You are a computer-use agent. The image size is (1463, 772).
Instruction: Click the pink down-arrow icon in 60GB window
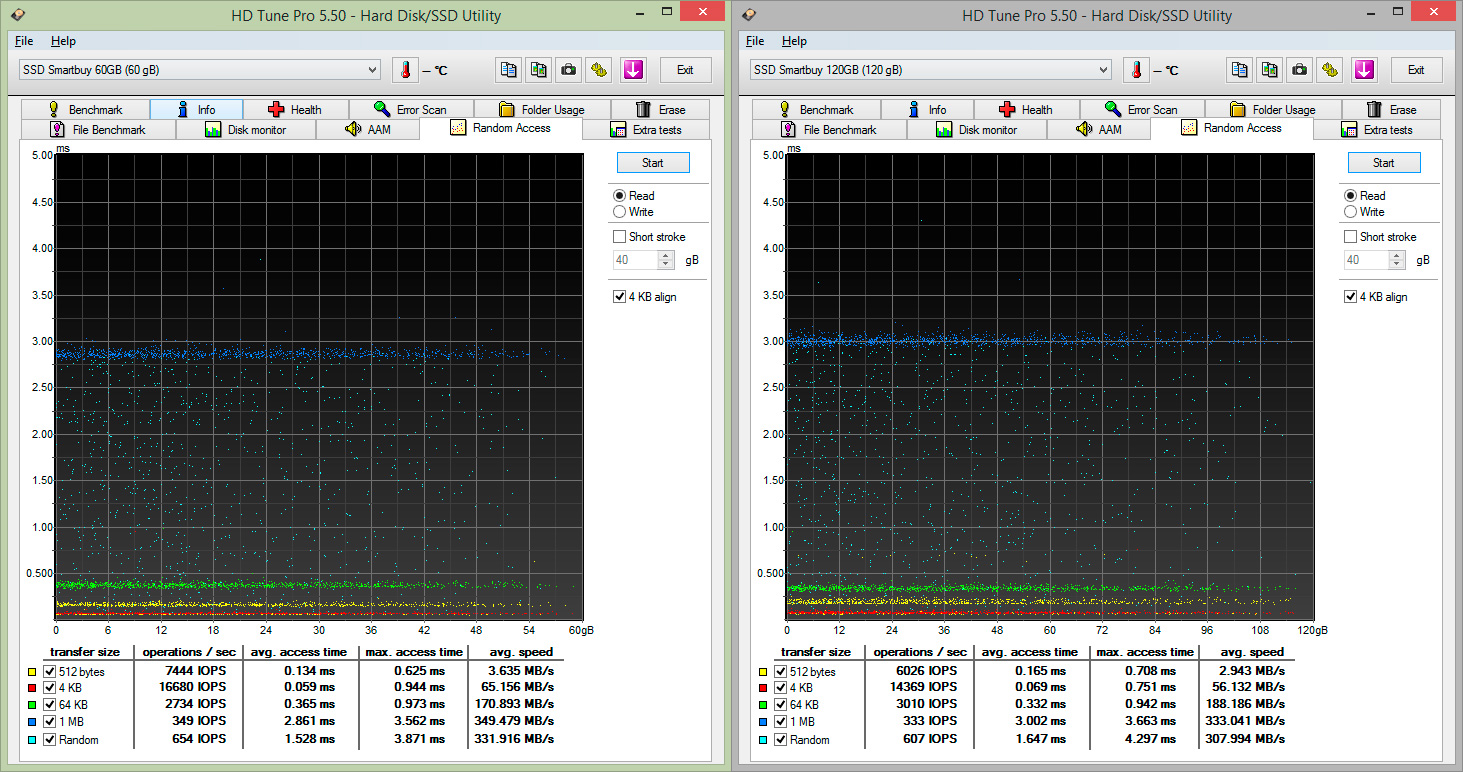click(x=634, y=70)
